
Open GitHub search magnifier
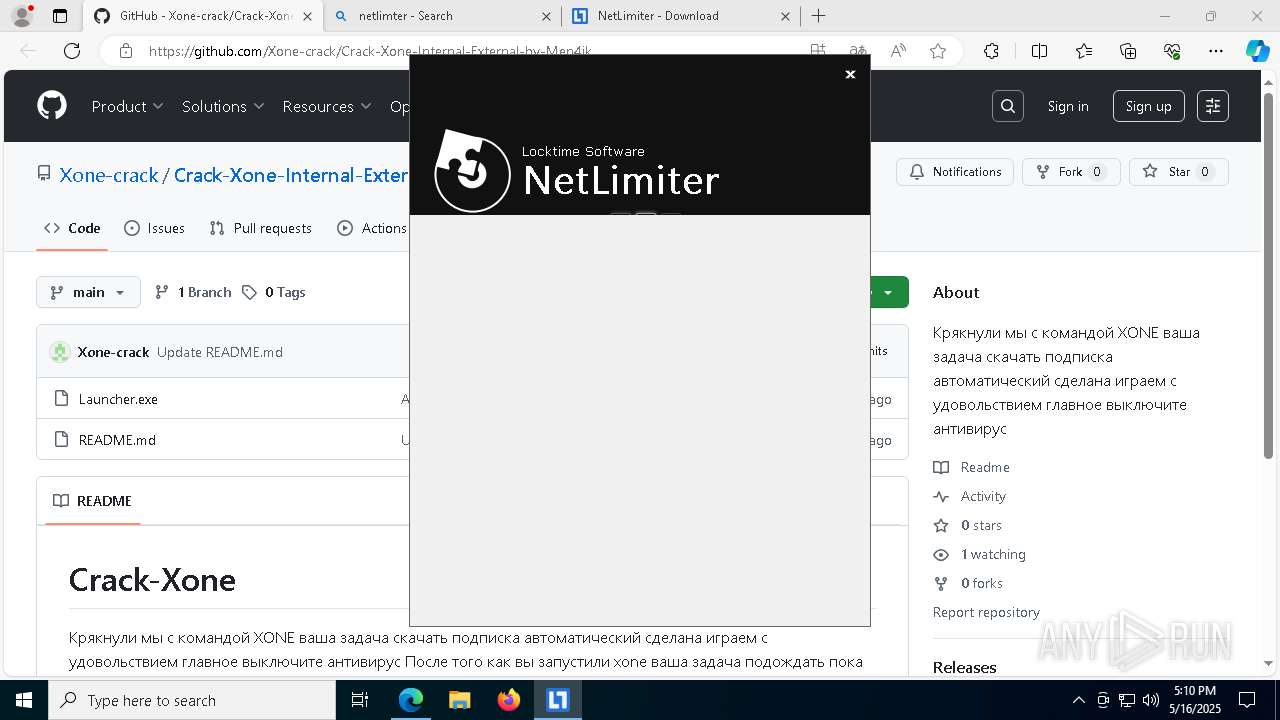[1008, 106]
